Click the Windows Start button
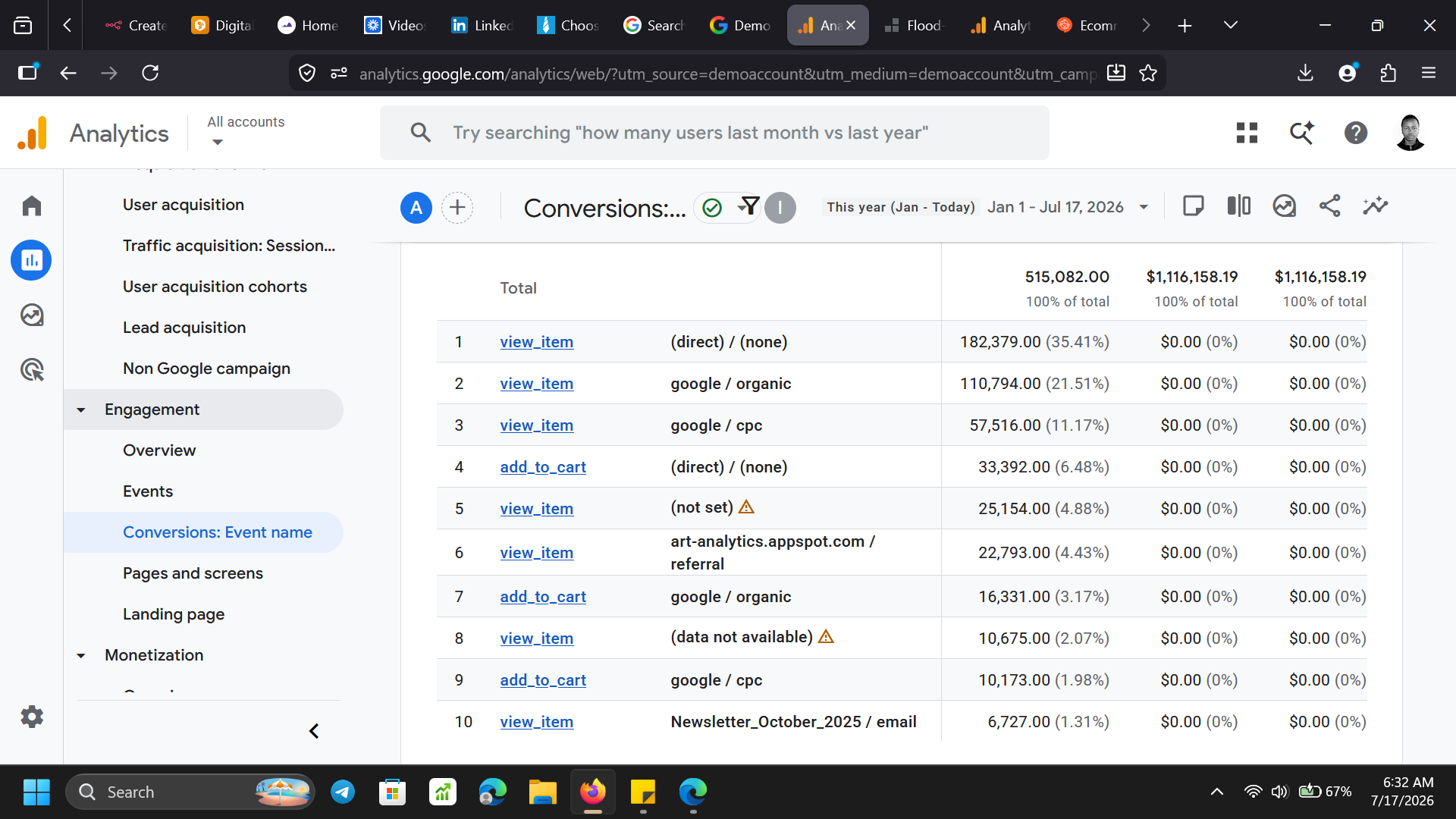Screen dimensions: 1456x819 point(36,792)
